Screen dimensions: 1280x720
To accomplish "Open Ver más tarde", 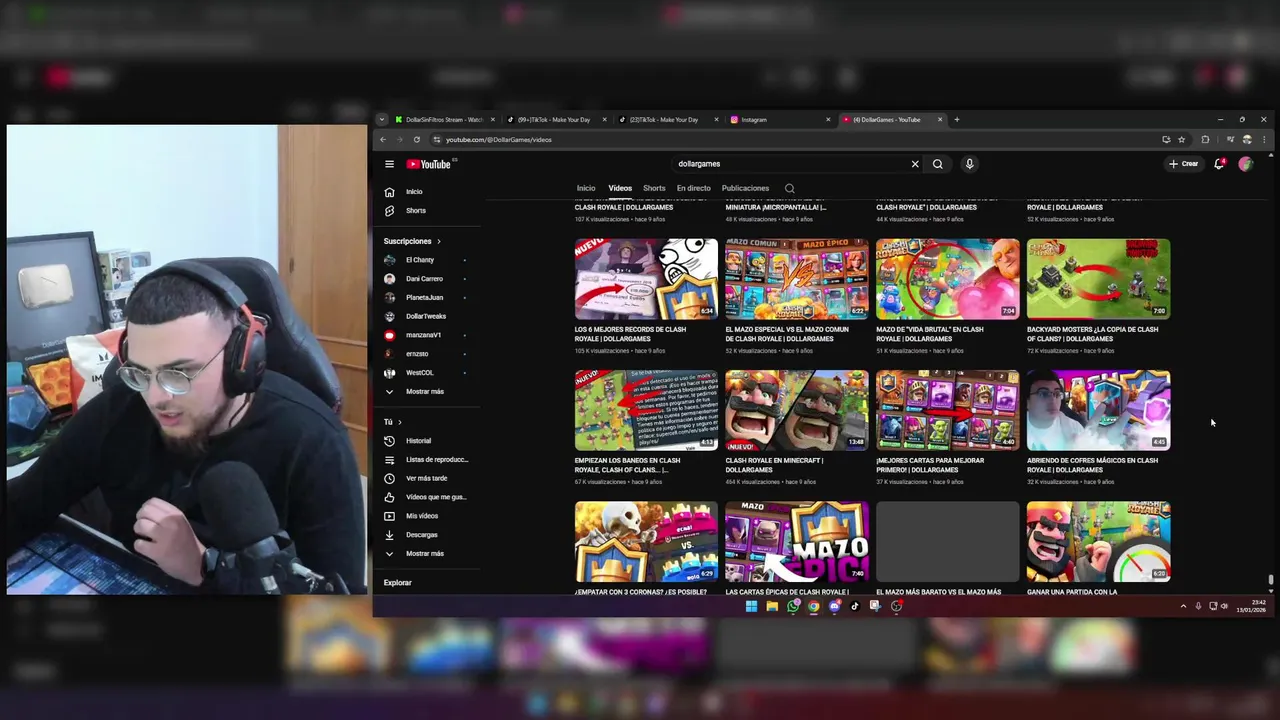I will [x=426, y=479].
